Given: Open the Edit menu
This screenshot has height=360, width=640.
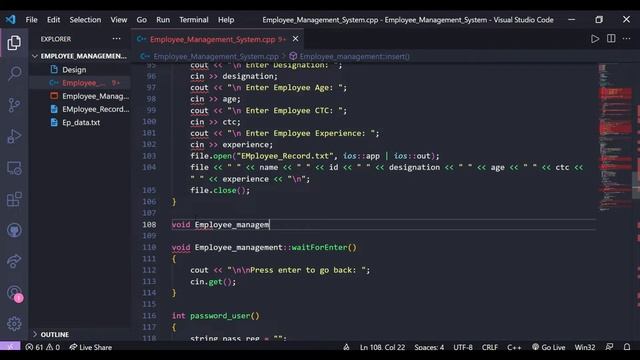Looking at the screenshot, I should [53, 20].
